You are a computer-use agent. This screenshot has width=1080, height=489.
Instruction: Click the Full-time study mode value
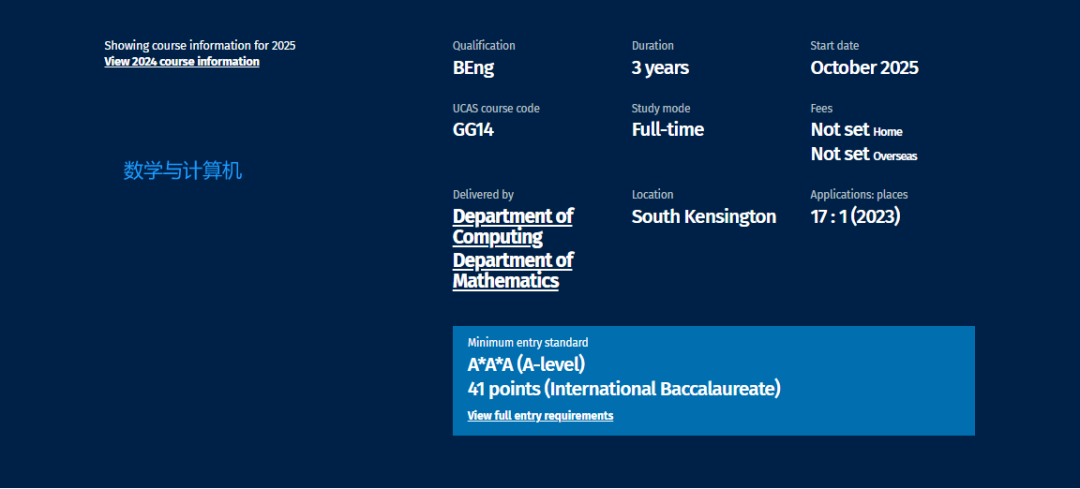point(667,130)
